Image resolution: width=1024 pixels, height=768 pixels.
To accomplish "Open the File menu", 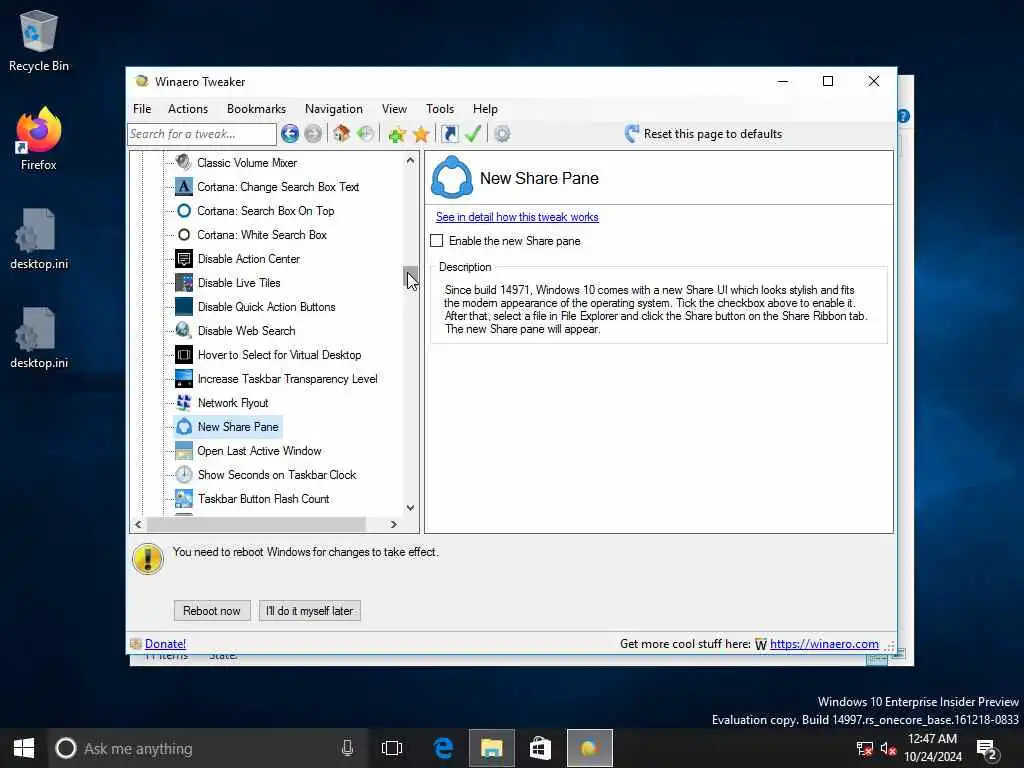I will pyautogui.click(x=142, y=109).
